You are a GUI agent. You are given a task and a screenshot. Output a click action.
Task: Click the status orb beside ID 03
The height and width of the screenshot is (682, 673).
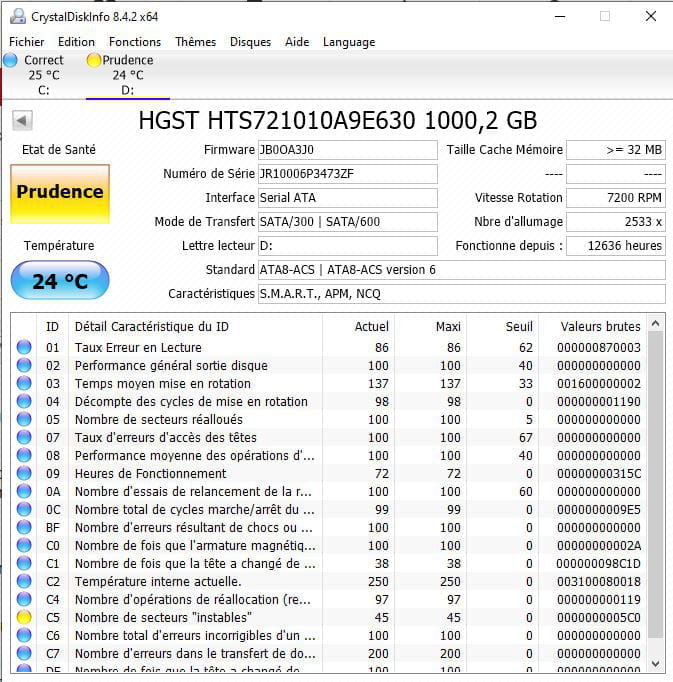[24, 383]
